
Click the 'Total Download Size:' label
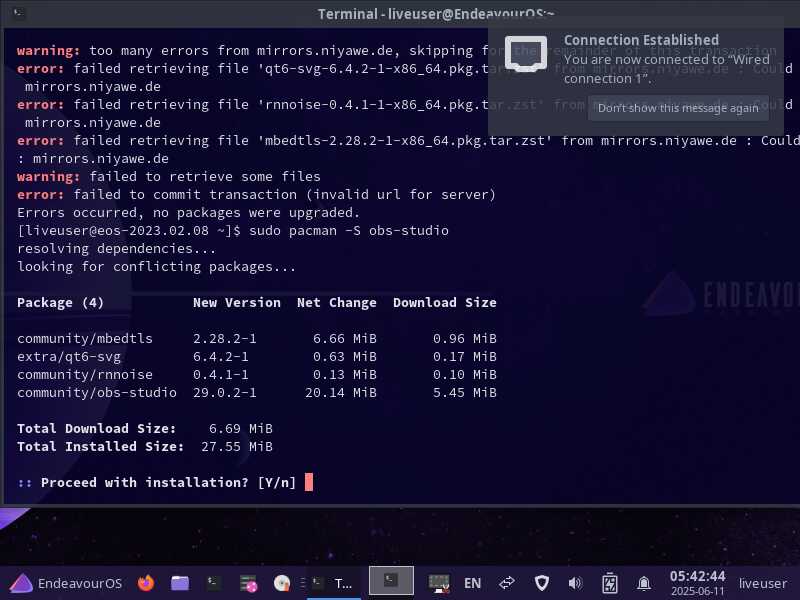coord(96,428)
